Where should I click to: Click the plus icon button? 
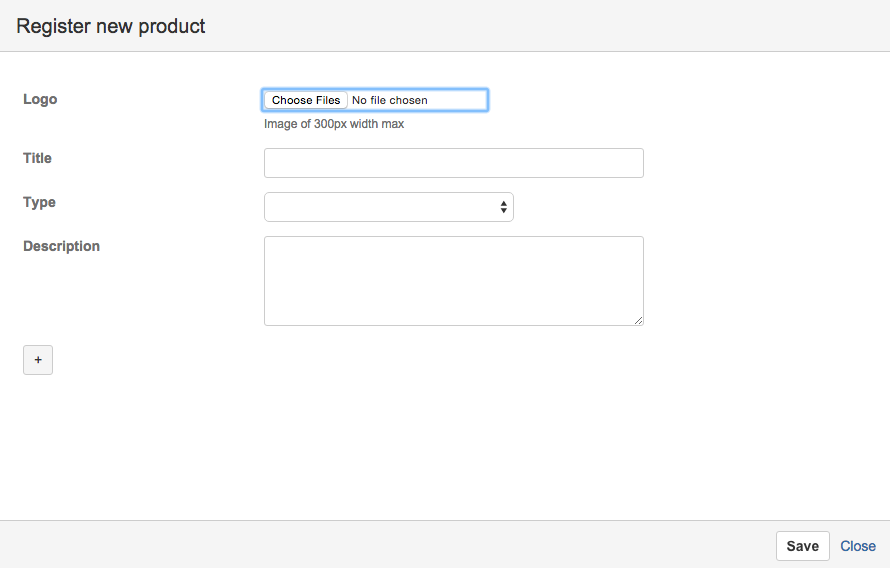point(38,360)
